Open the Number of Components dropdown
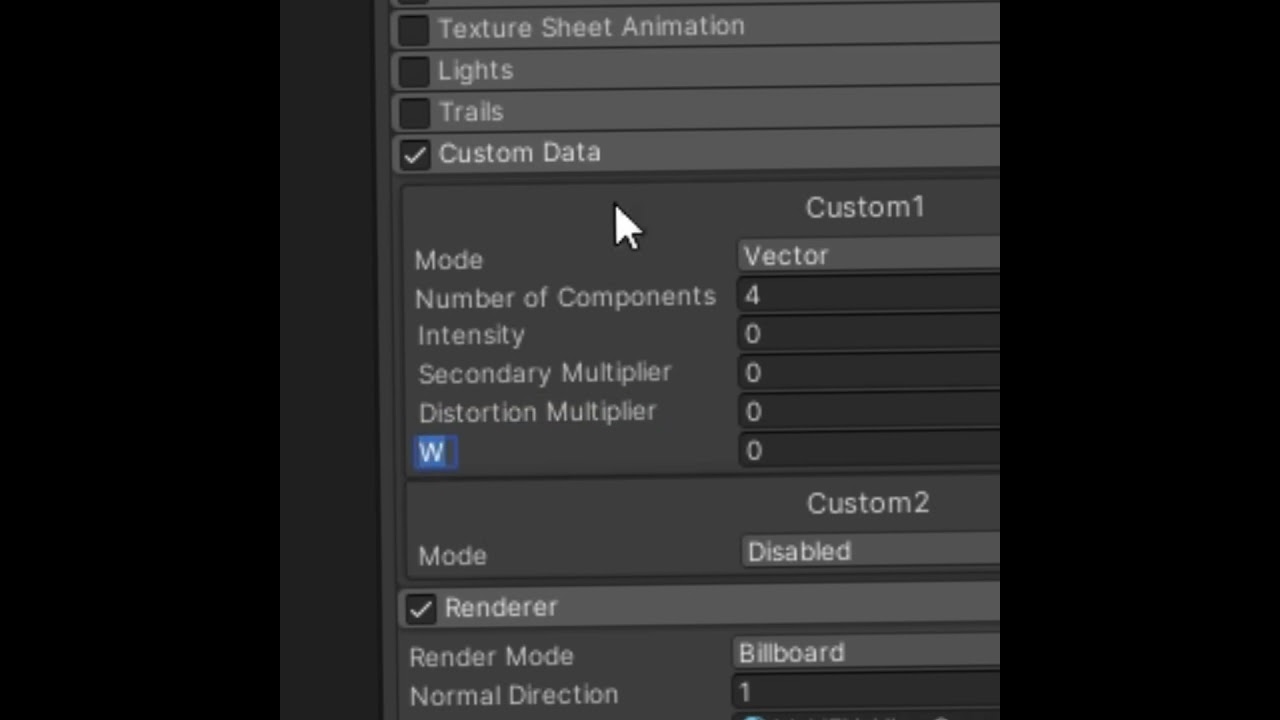This screenshot has width=1280, height=720. [868, 295]
